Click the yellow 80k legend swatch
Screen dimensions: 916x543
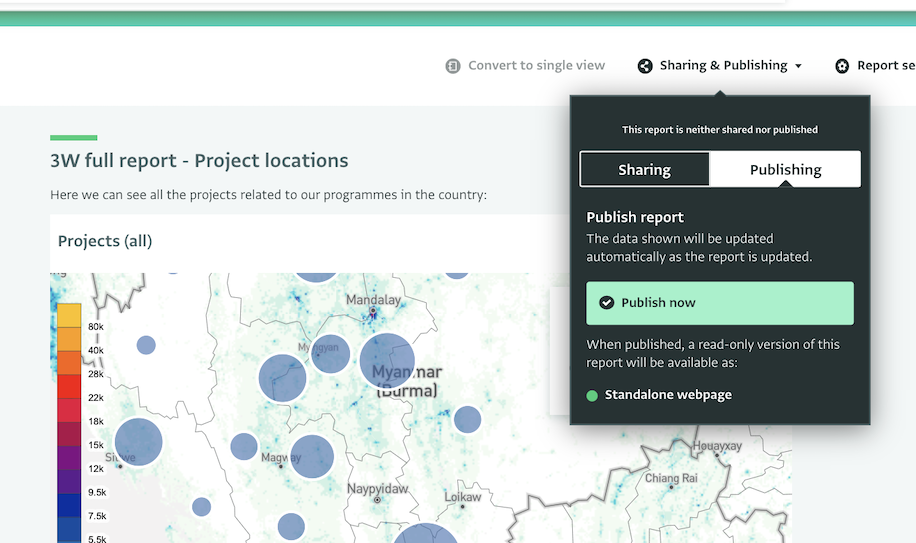69,315
